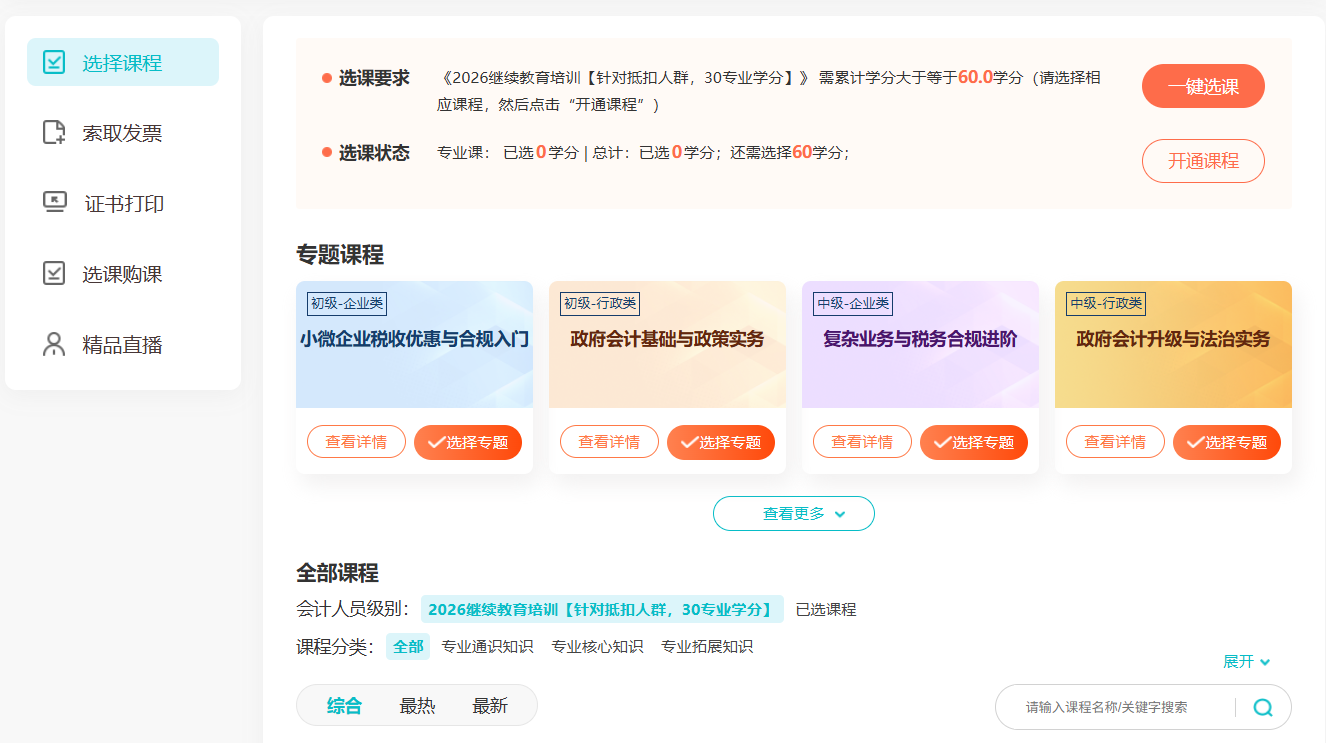The width and height of the screenshot is (1326, 743).
Task: Click the 选课状态 label
Action: click(374, 153)
